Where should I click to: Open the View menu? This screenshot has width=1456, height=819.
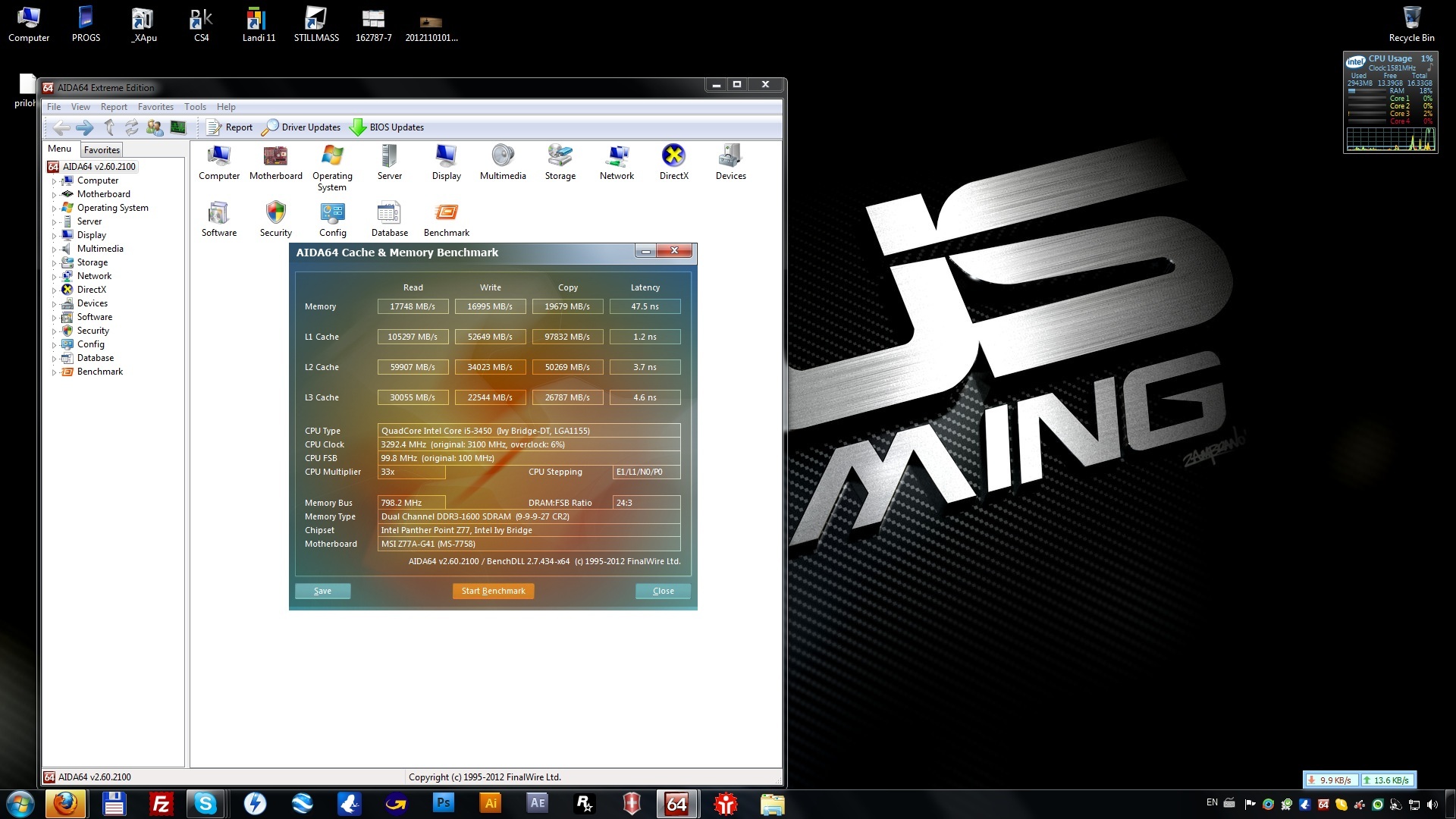(80, 107)
